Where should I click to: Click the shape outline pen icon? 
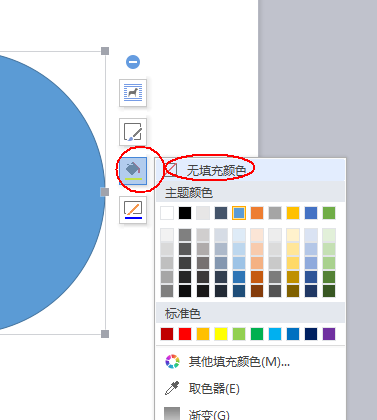pyautogui.click(x=133, y=210)
